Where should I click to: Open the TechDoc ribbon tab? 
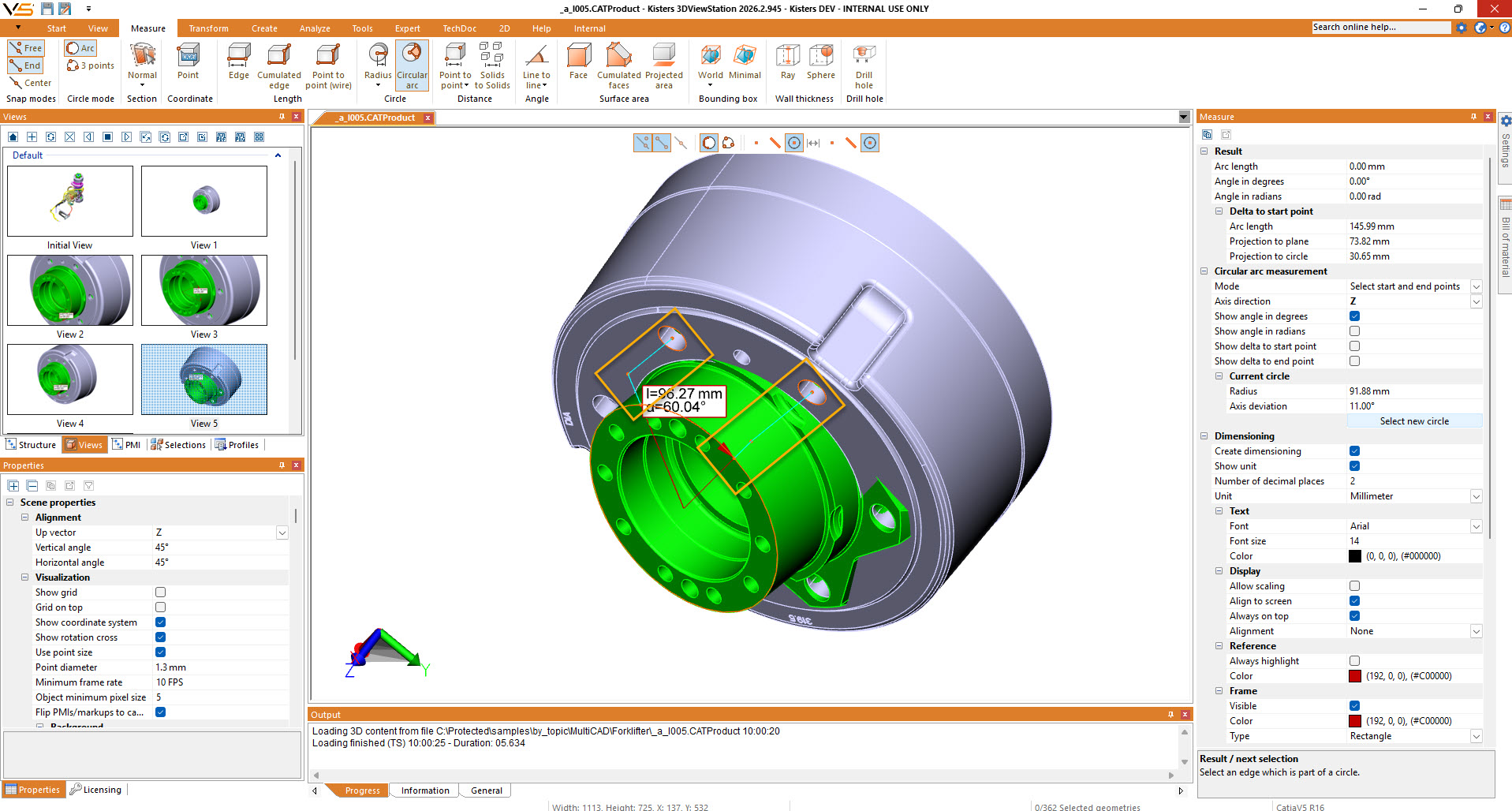click(x=459, y=28)
